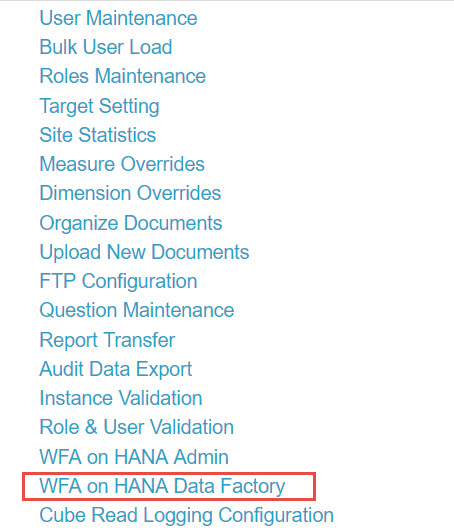
Task: Open FTP Configuration settings
Action: [x=118, y=282]
